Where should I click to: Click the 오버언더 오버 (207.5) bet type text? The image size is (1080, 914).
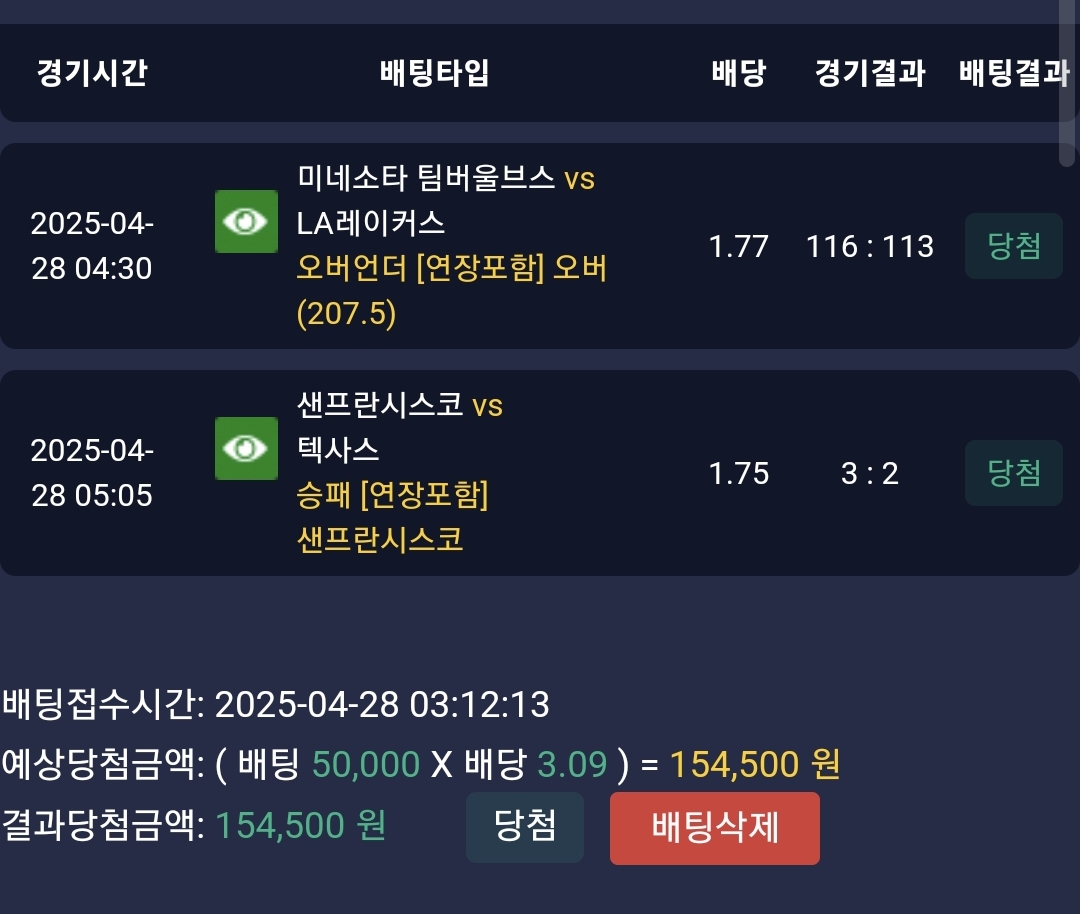451,291
